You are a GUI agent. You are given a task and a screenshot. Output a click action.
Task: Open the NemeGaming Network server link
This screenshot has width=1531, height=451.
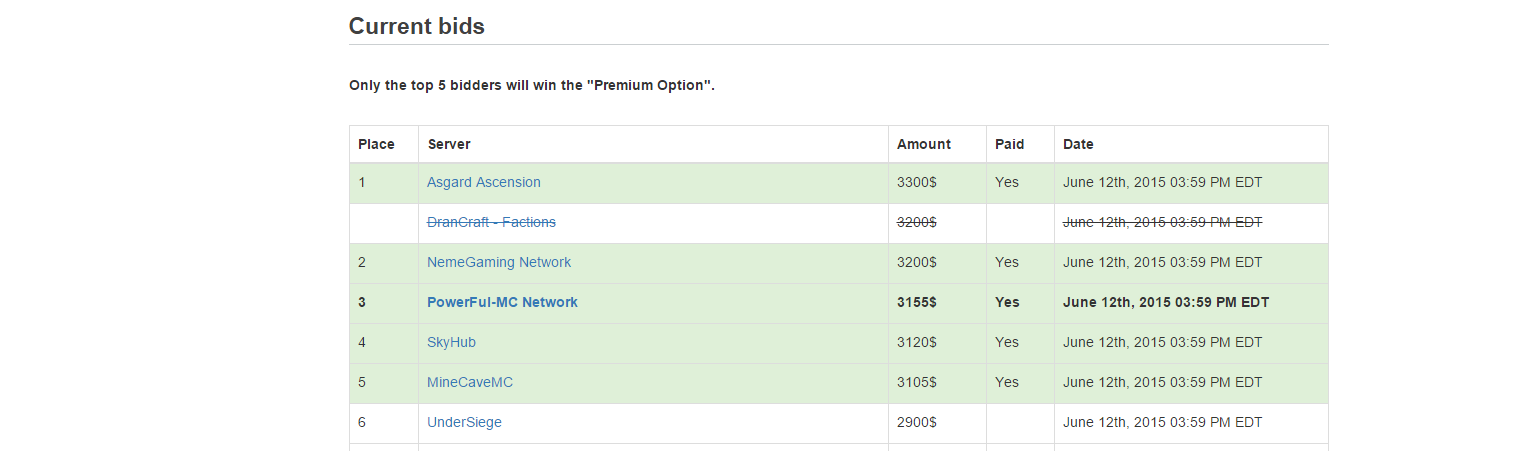point(499,262)
